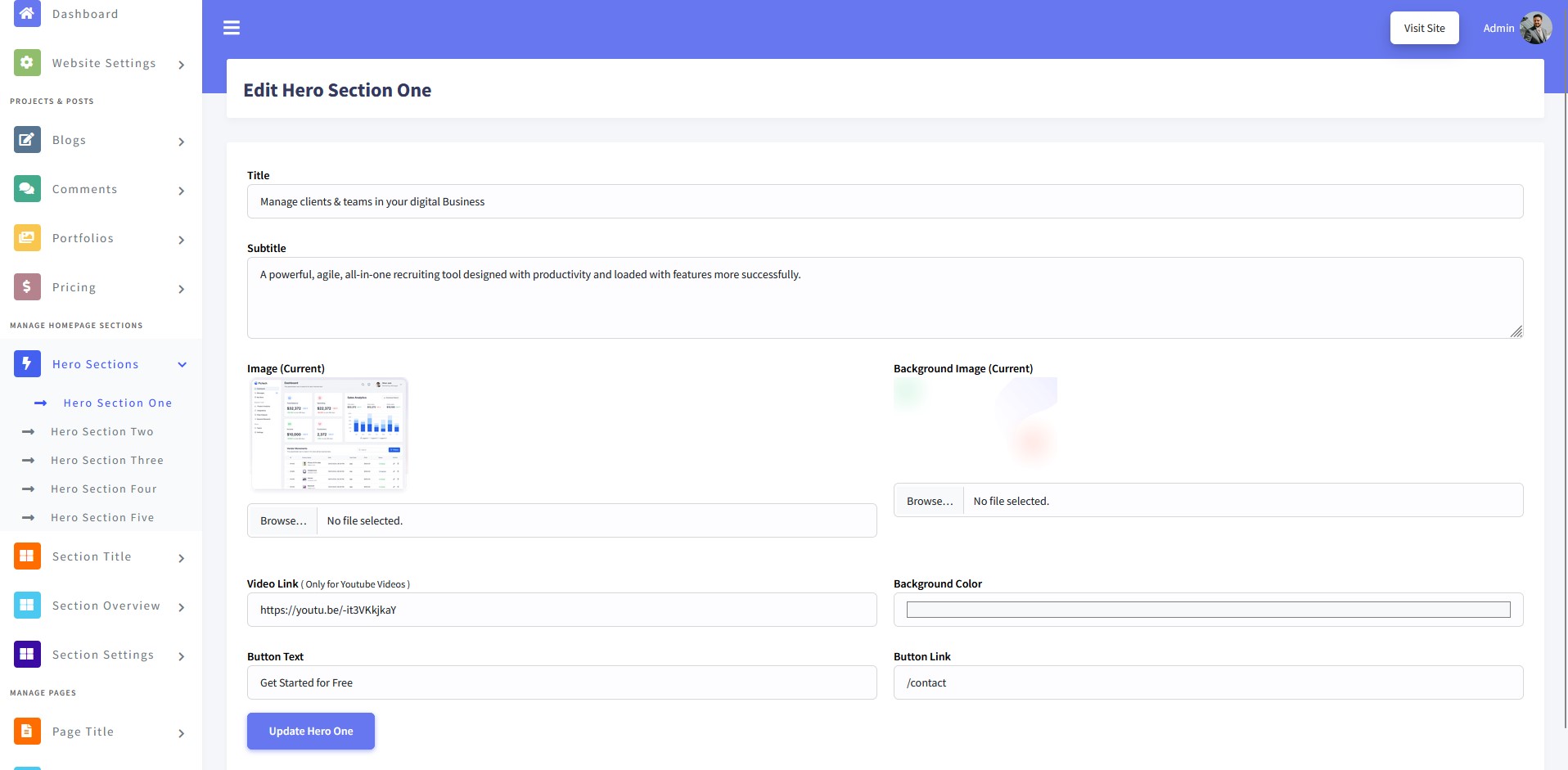Click the Visit Site button
This screenshot has width=1568, height=770.
(x=1424, y=28)
